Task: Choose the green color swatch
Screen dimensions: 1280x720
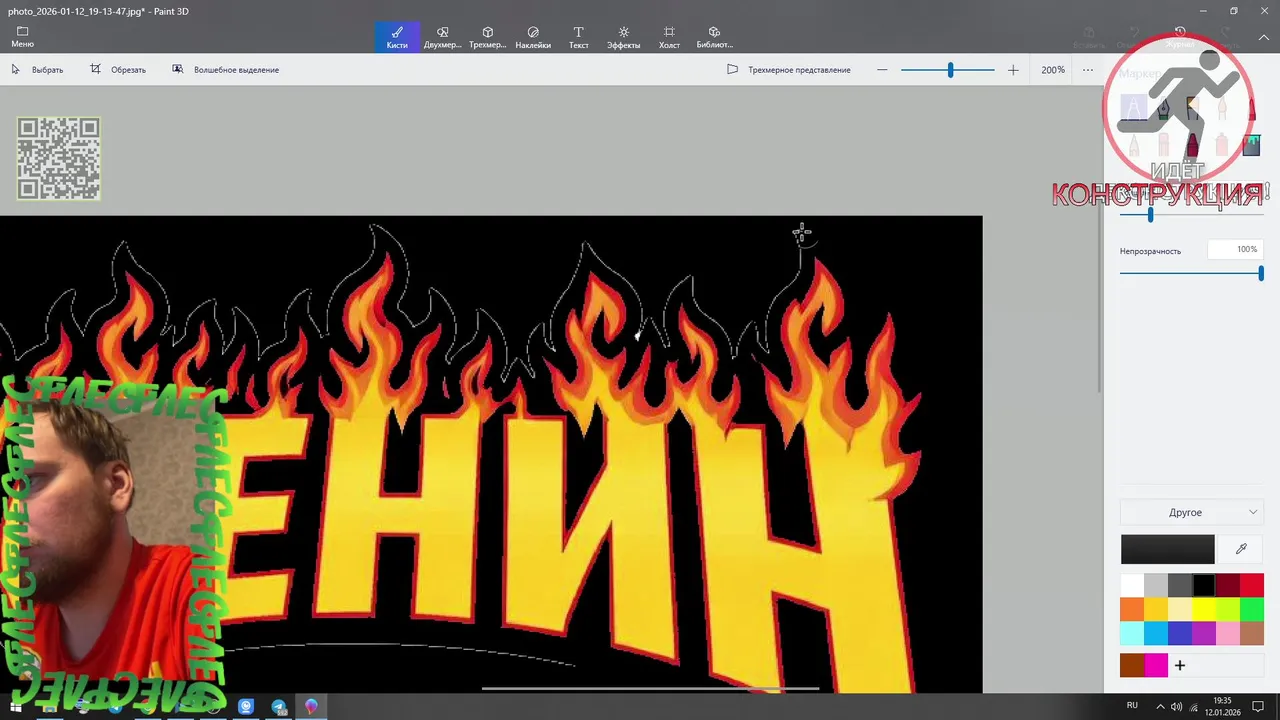Action: coord(1252,609)
